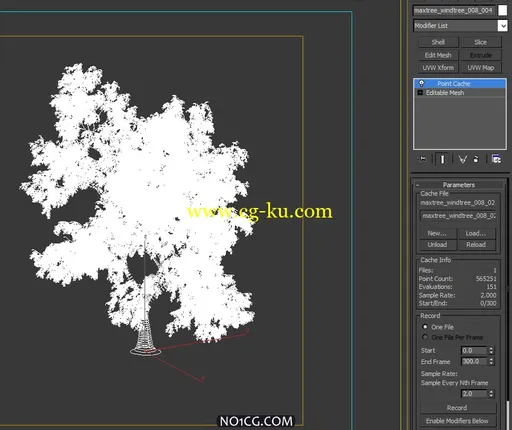Screen dimensions: 512x430
Task: Click the Point Count value 565251
Action: (x=486, y=279)
